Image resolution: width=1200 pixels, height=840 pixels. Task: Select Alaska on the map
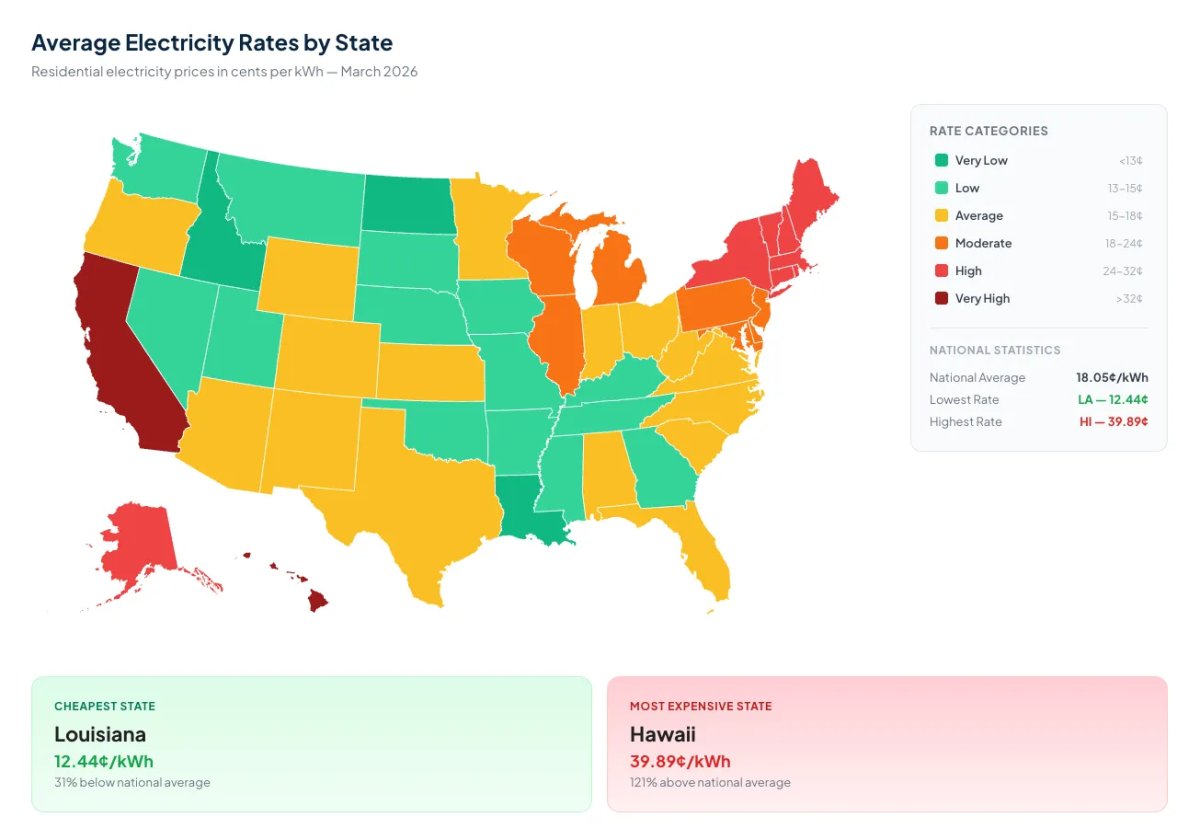140,545
